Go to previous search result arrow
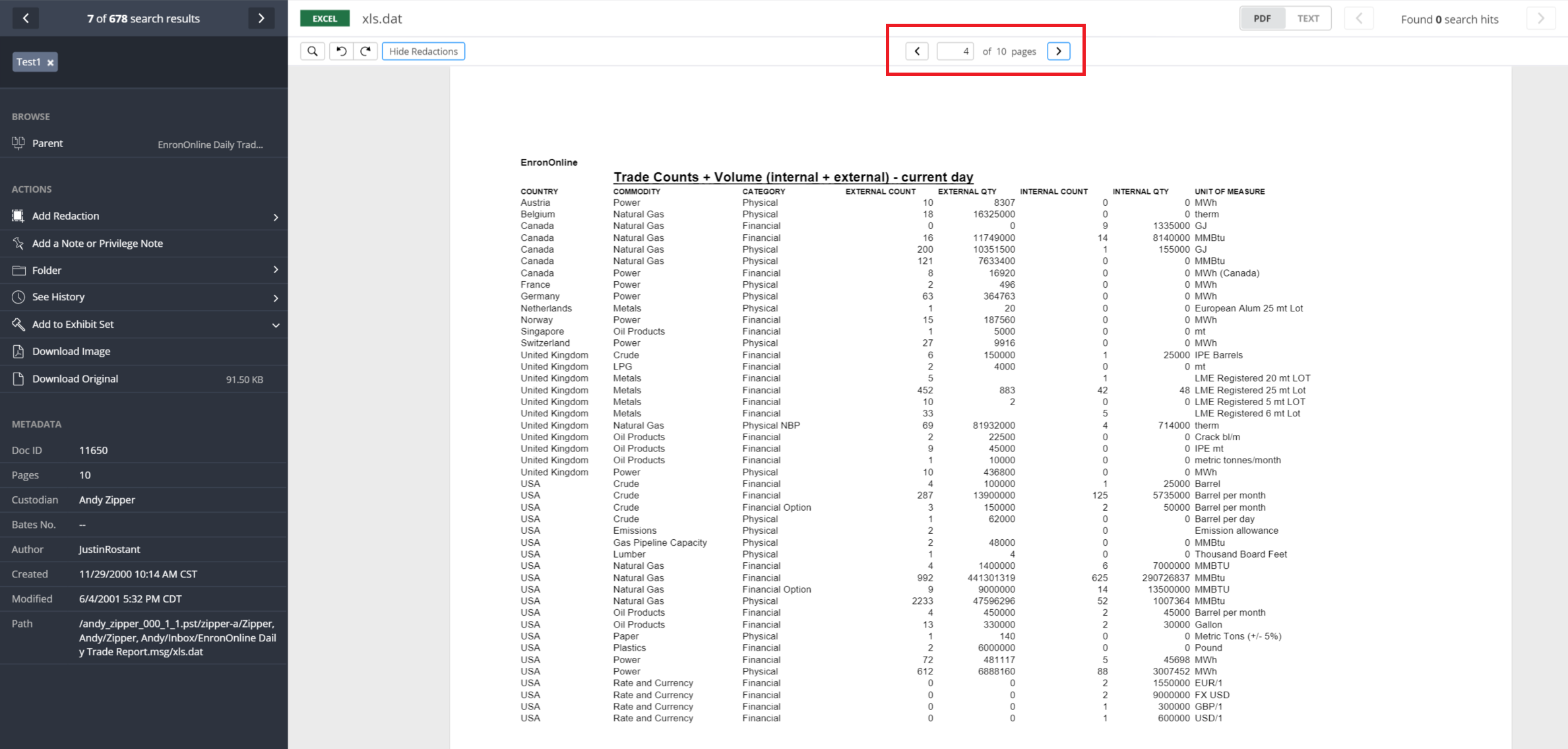 26,18
